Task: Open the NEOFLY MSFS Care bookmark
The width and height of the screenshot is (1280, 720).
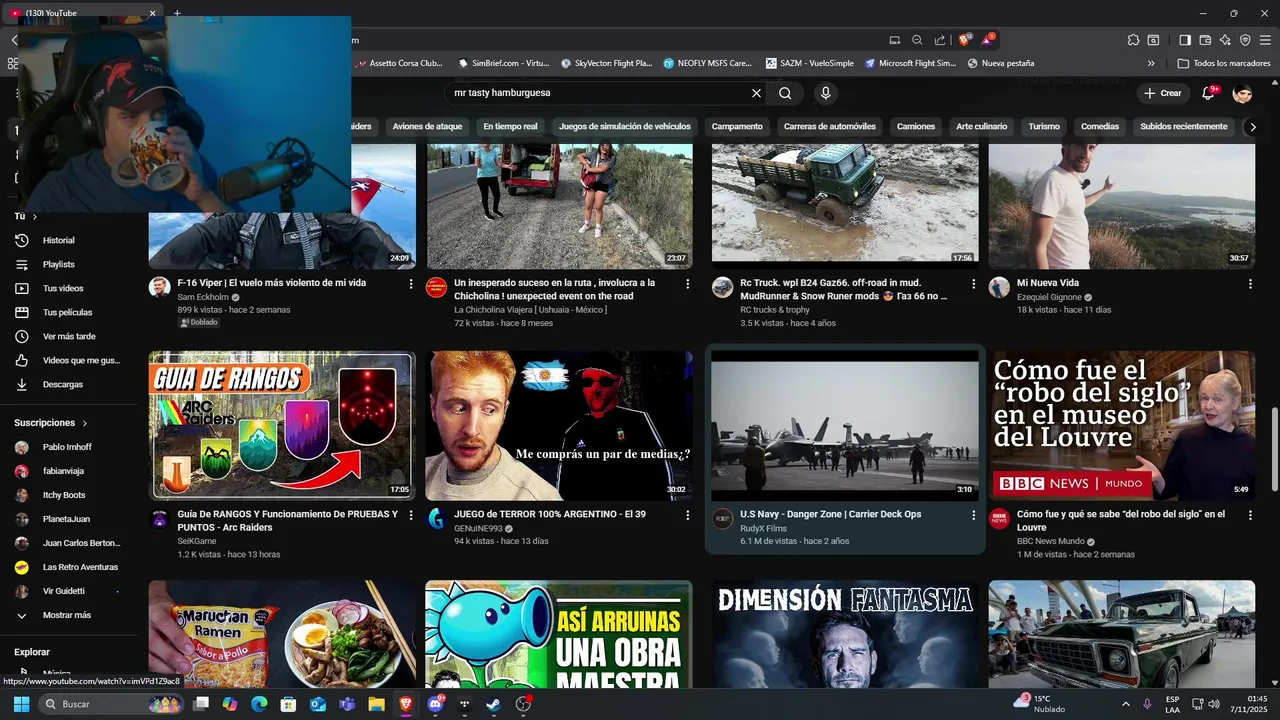Action: pos(707,63)
